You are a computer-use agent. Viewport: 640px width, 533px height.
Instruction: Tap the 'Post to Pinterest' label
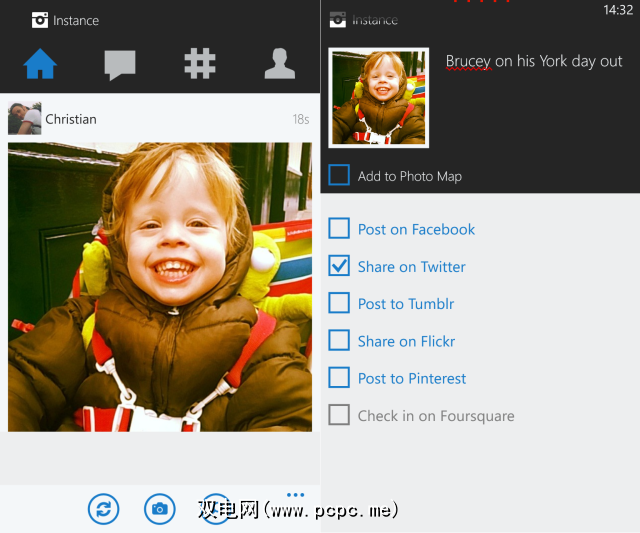(x=412, y=379)
